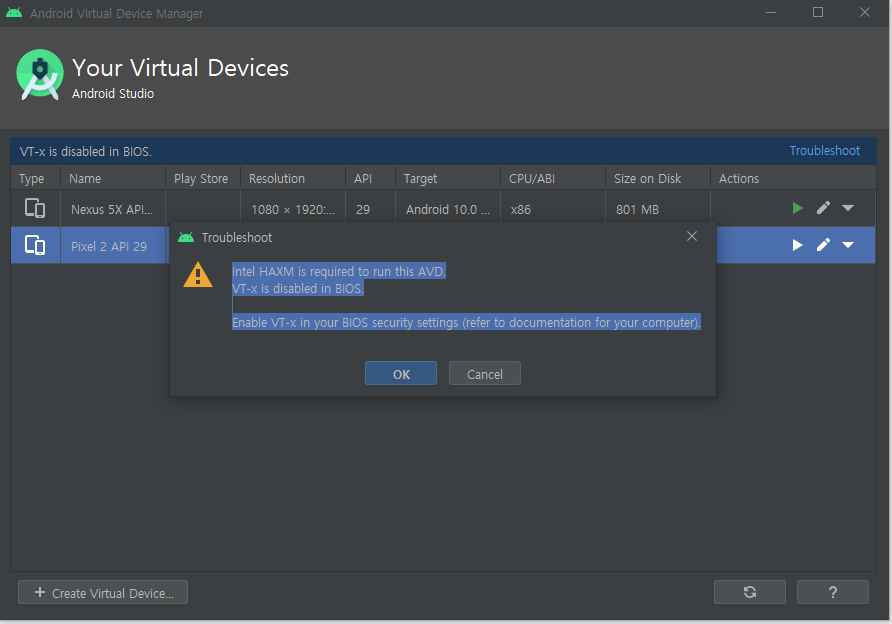Launch the Pixel 2 API 29 AVD
This screenshot has width=892, height=624.
click(798, 245)
